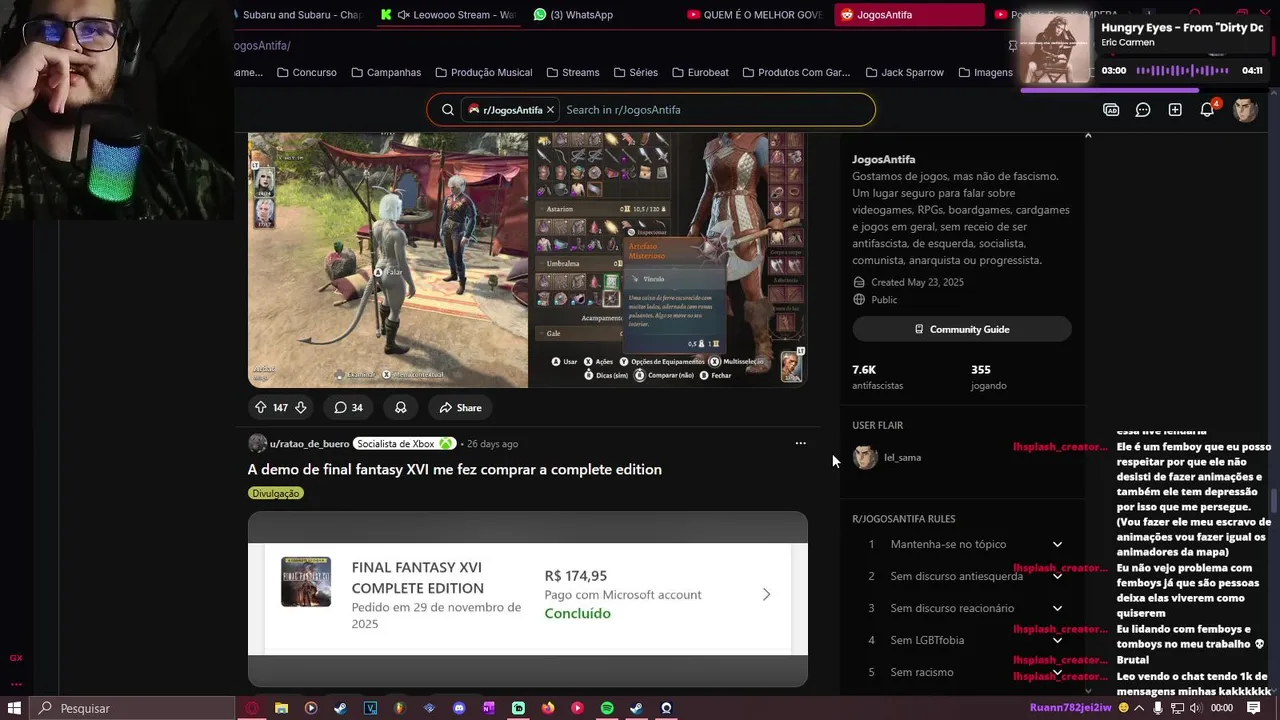
Task: Filter by the Divulgação flair tag
Action: [276, 493]
